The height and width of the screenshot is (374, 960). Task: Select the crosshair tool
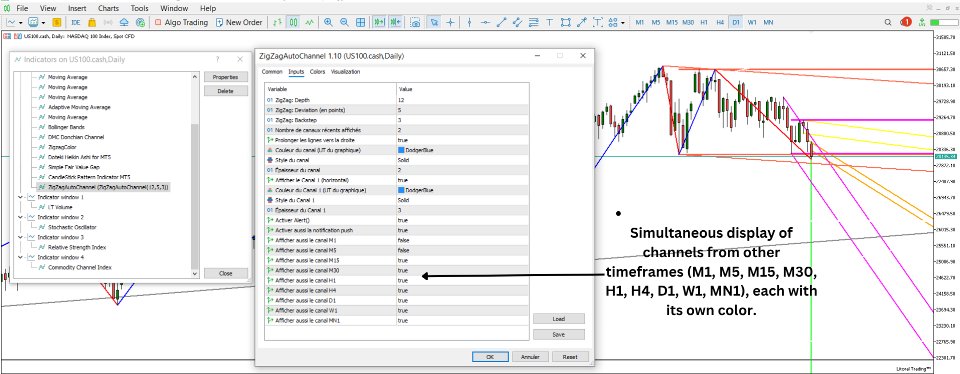[x=451, y=22]
